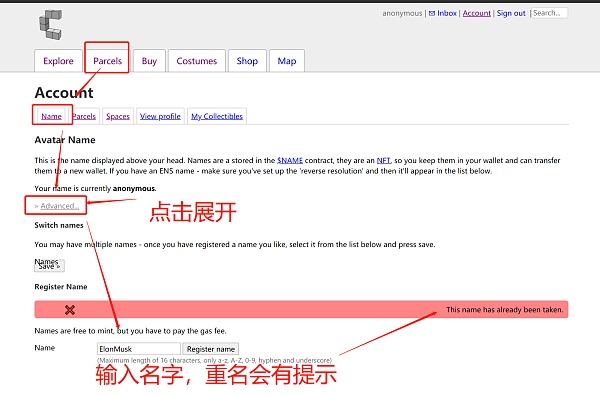Click the Account page heading
Image resolution: width=600 pixels, height=396 pixels.
pyautogui.click(x=64, y=93)
